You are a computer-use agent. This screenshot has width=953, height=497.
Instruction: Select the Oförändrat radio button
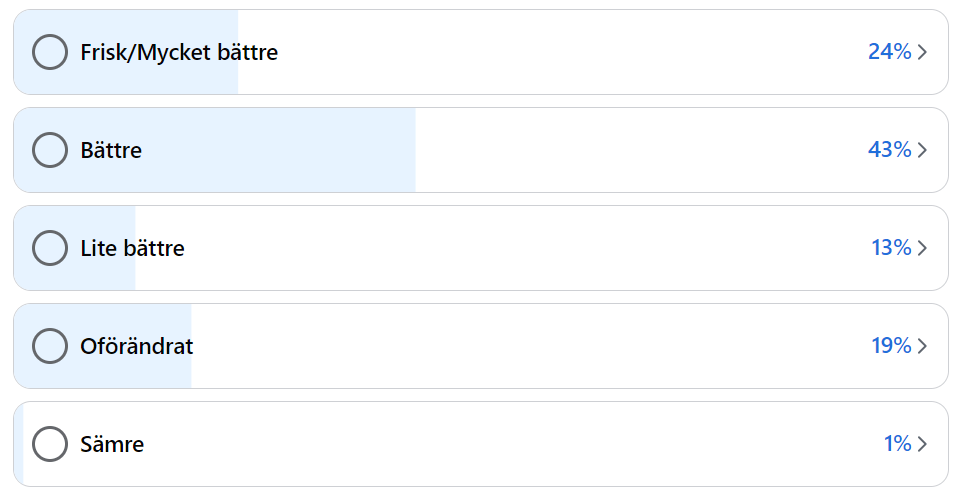click(x=50, y=346)
